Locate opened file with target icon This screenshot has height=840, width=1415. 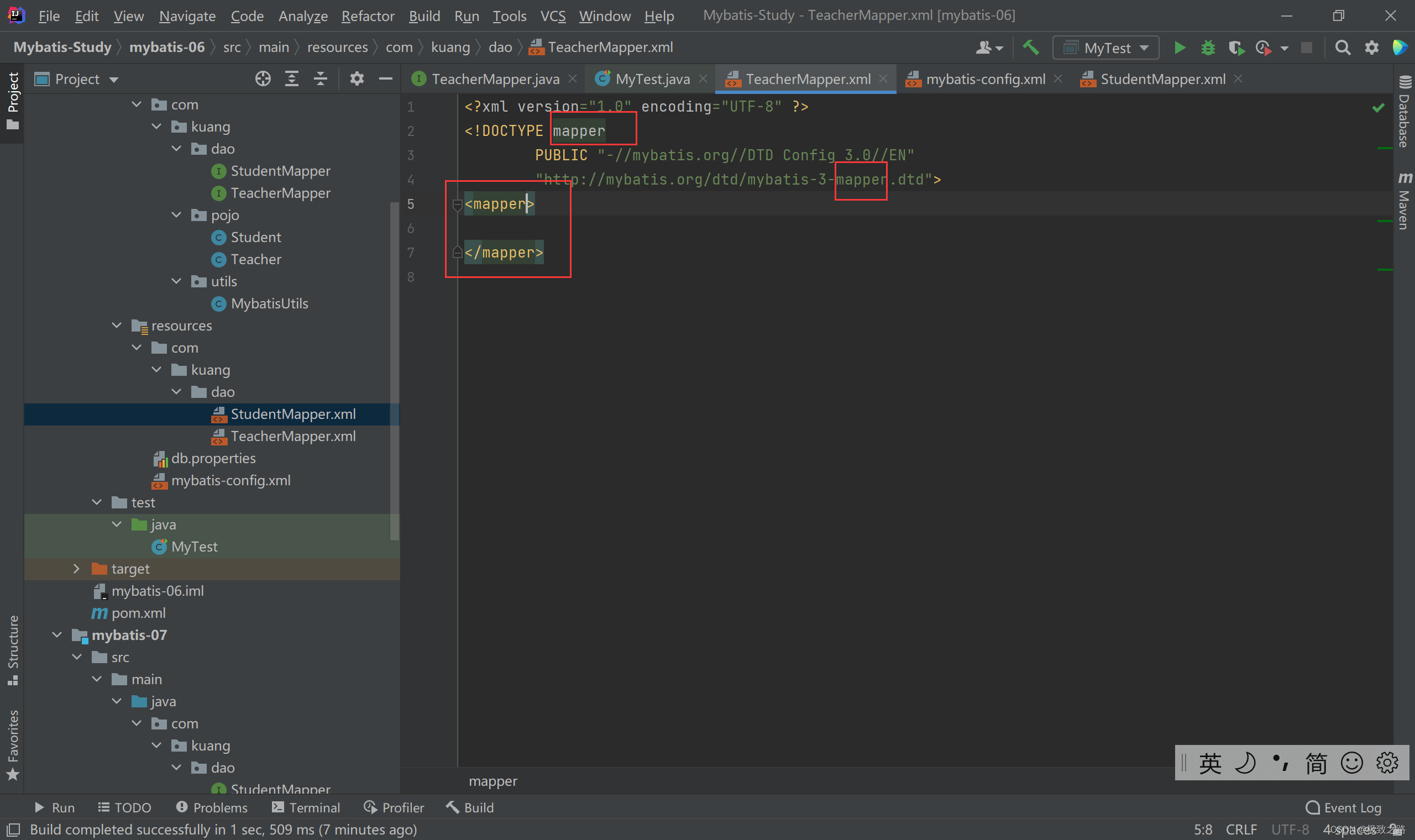263,78
